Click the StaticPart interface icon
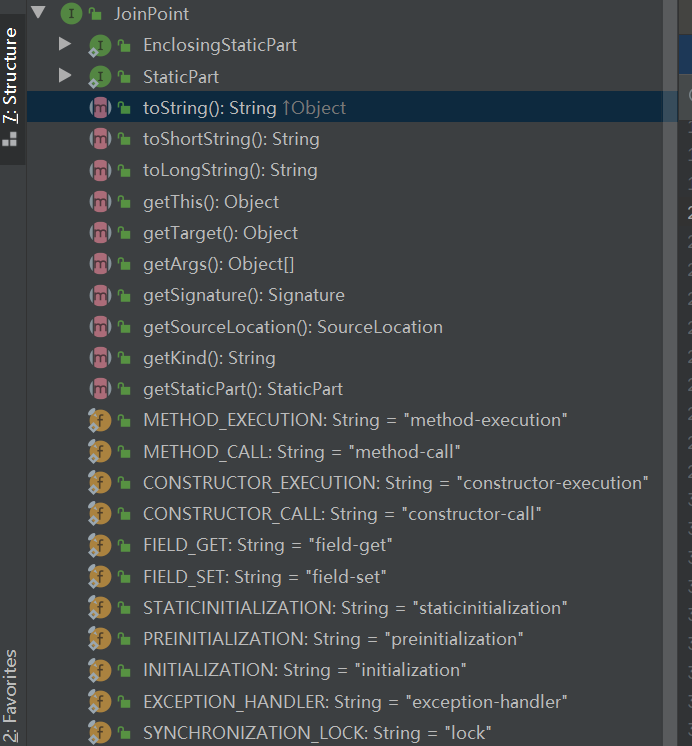 pyautogui.click(x=100, y=77)
